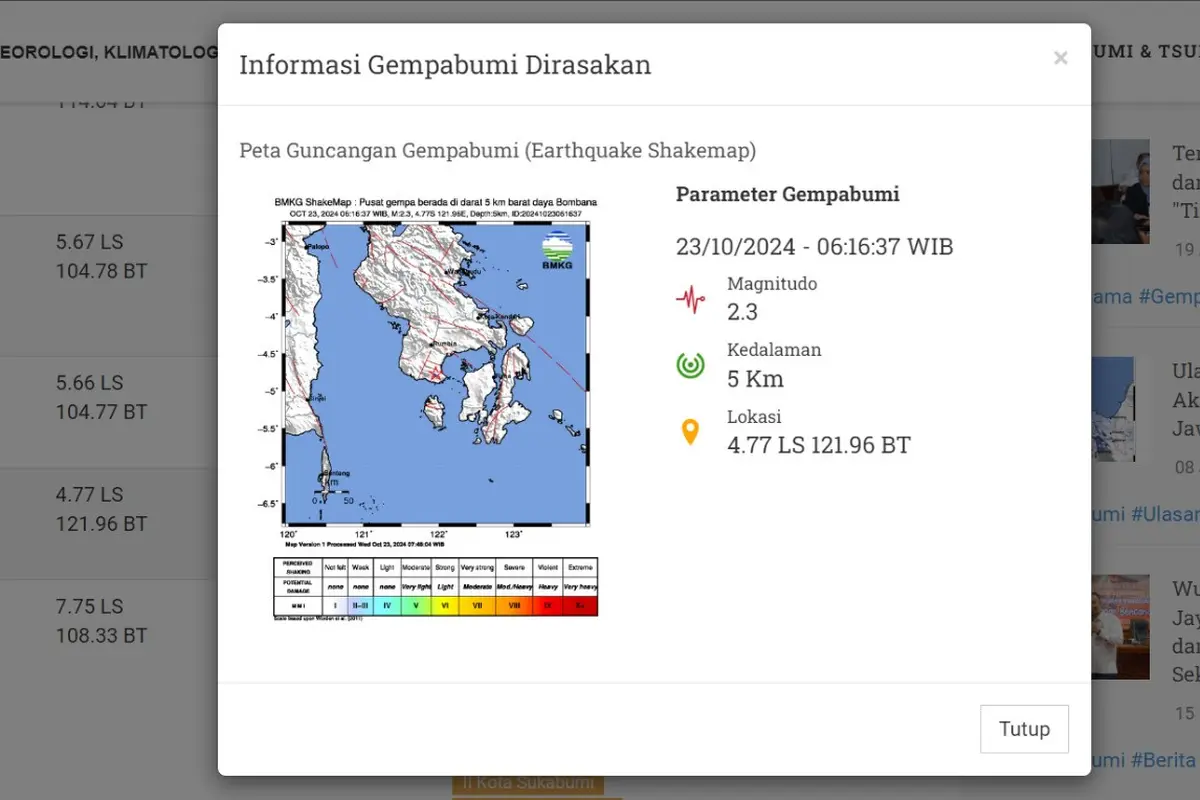Screen dimensions: 1200x800
Task: Select the date text 23/10/2024 - 06:16:37 WIB
Action: pyautogui.click(x=815, y=247)
